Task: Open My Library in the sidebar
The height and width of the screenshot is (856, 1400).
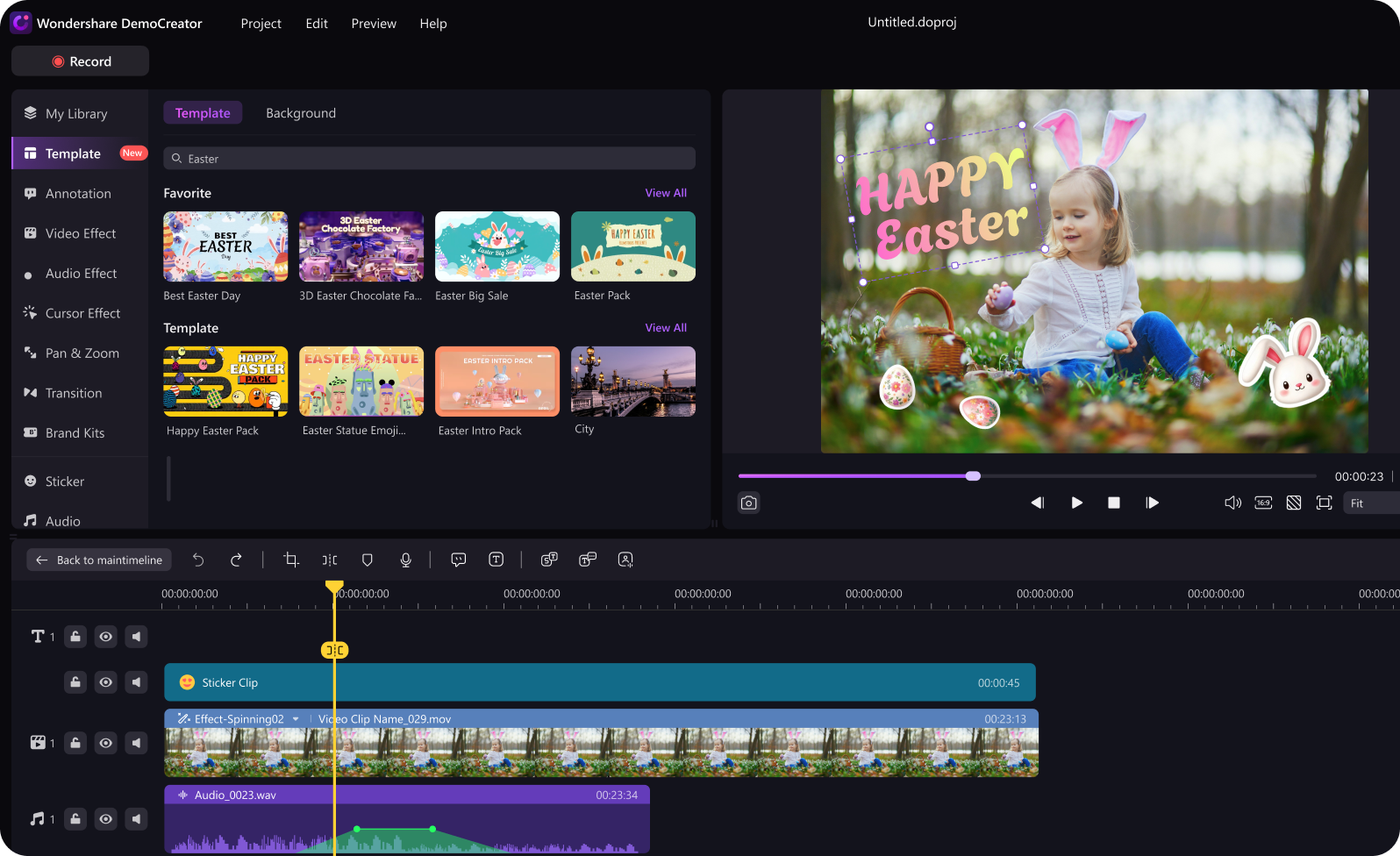Action: coord(80,114)
